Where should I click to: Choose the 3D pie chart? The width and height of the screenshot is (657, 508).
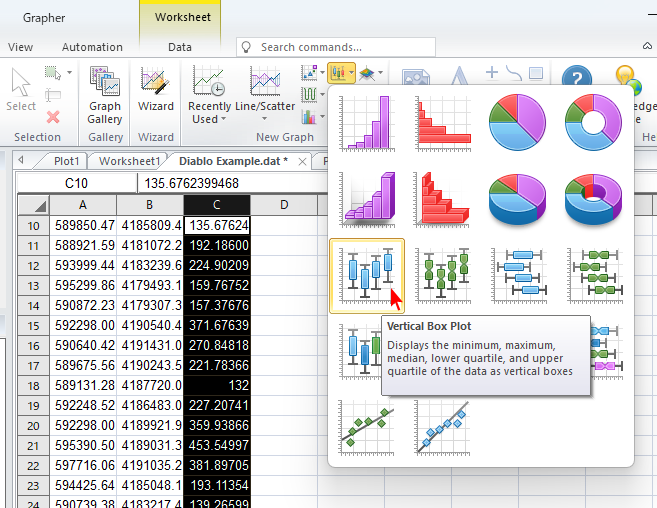[517, 197]
